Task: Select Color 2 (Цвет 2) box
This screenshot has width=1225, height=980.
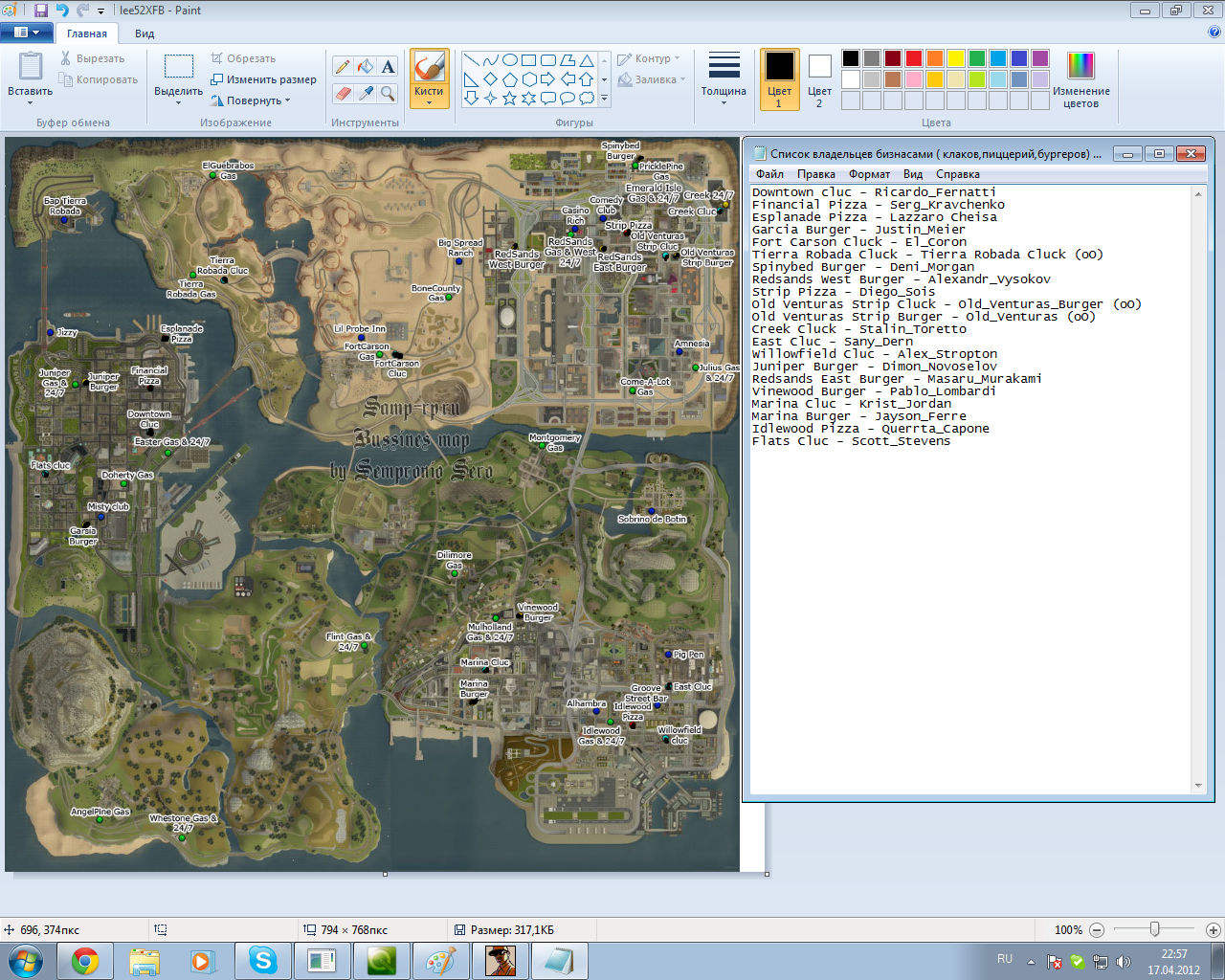Action: coord(819,79)
